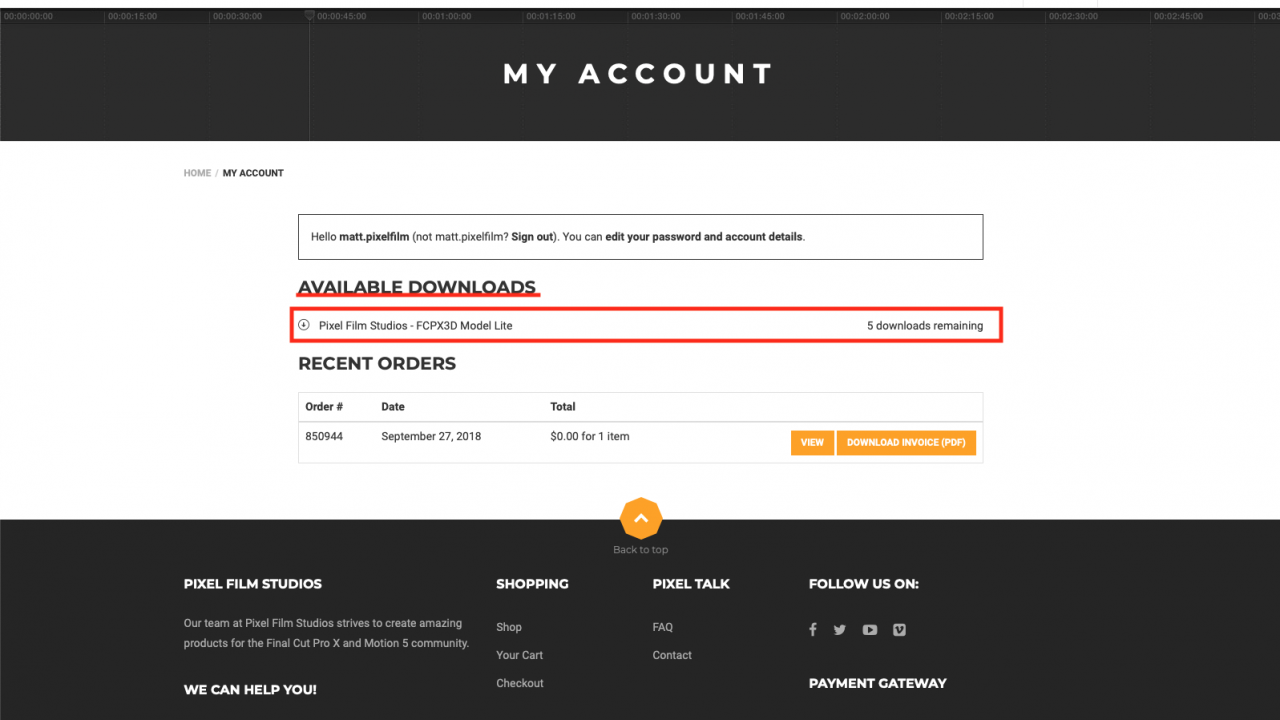1280x720 pixels.
Task: Click the AVAILABLE DOWNLOADS heading
Action: pos(417,287)
